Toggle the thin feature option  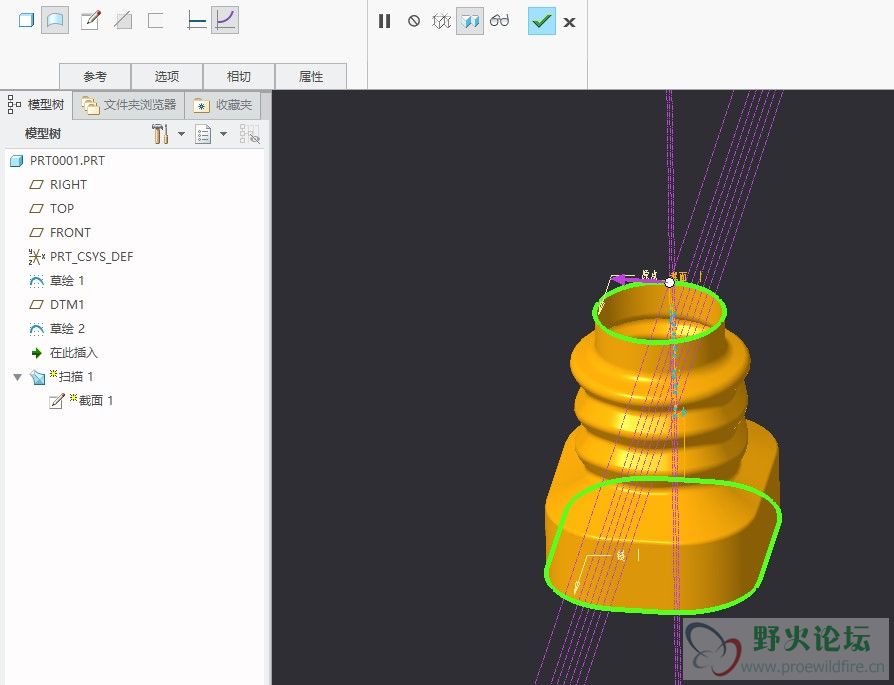click(x=156, y=21)
